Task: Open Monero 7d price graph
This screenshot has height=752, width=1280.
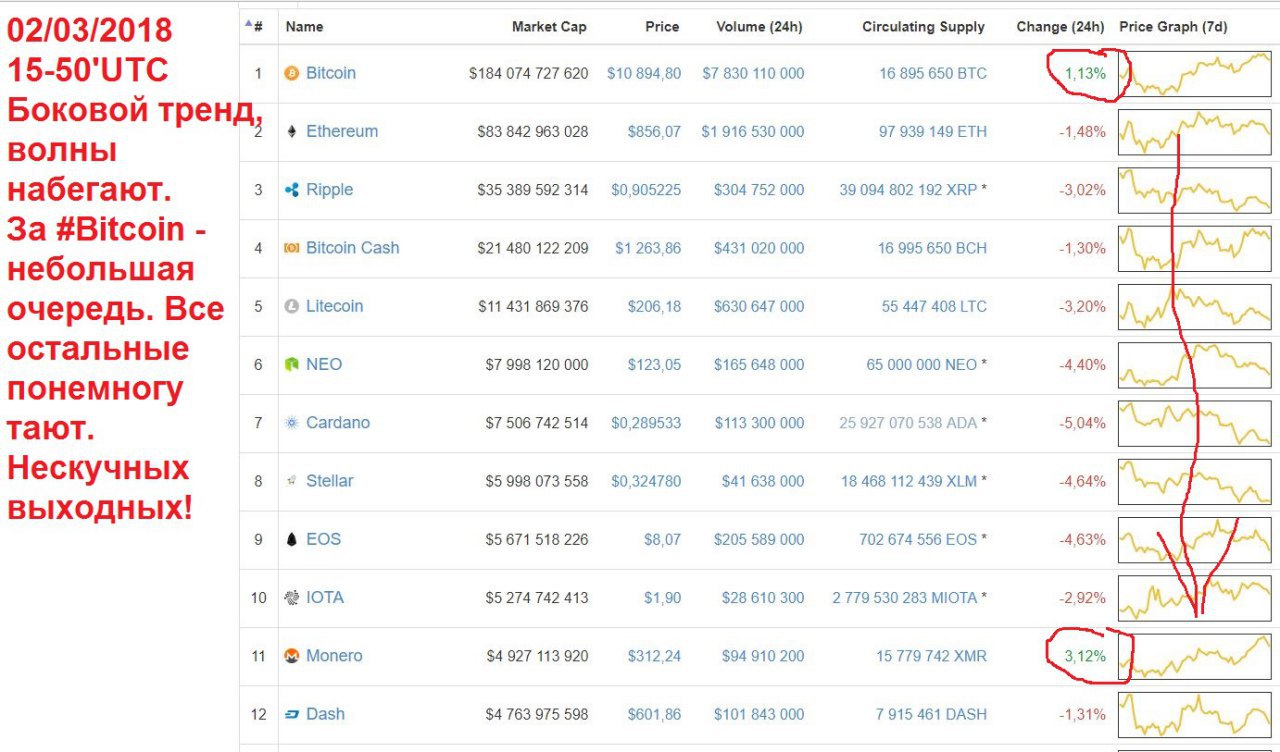Action: [1194, 656]
